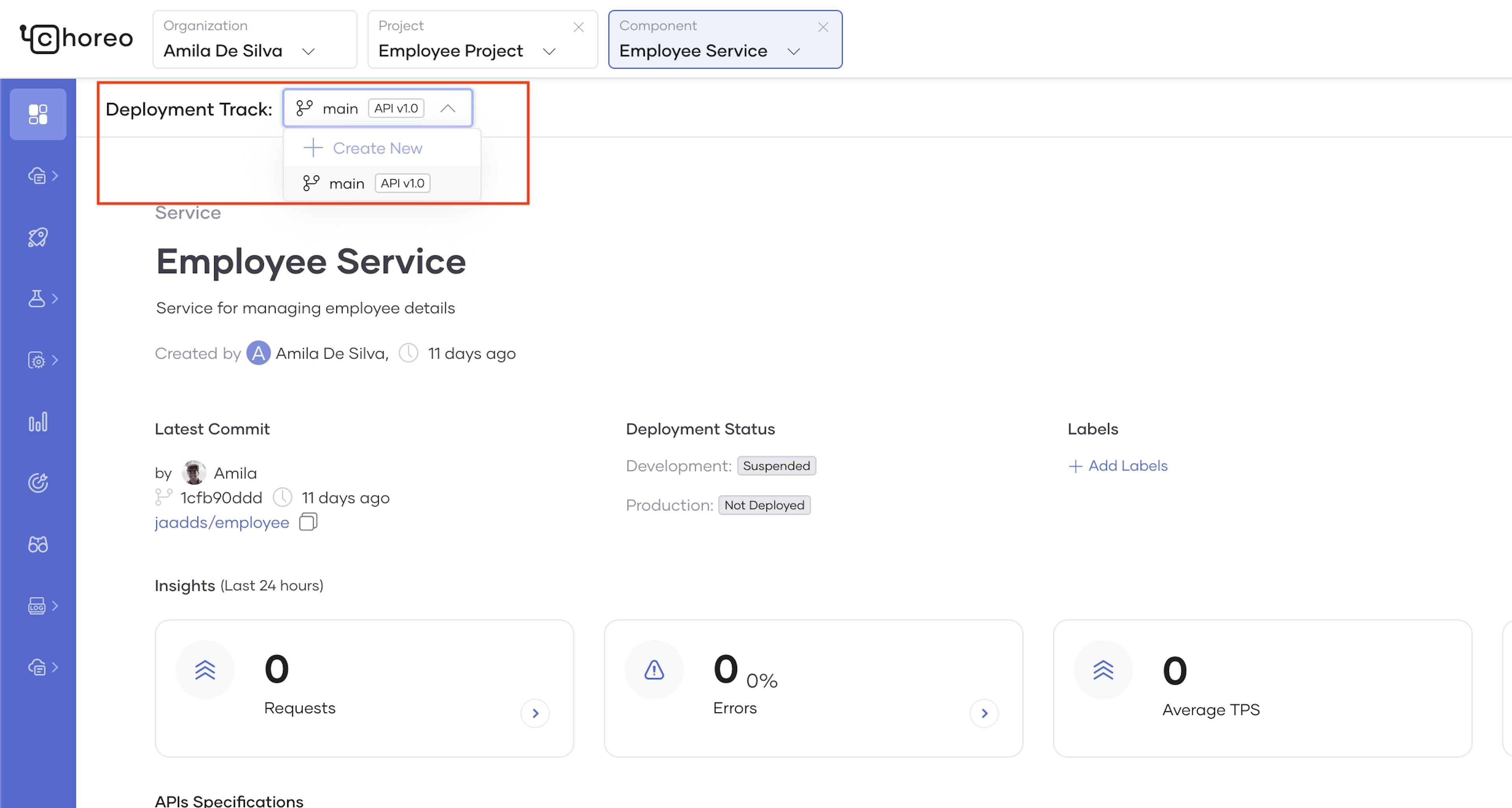Clear the Project selection

click(x=579, y=27)
